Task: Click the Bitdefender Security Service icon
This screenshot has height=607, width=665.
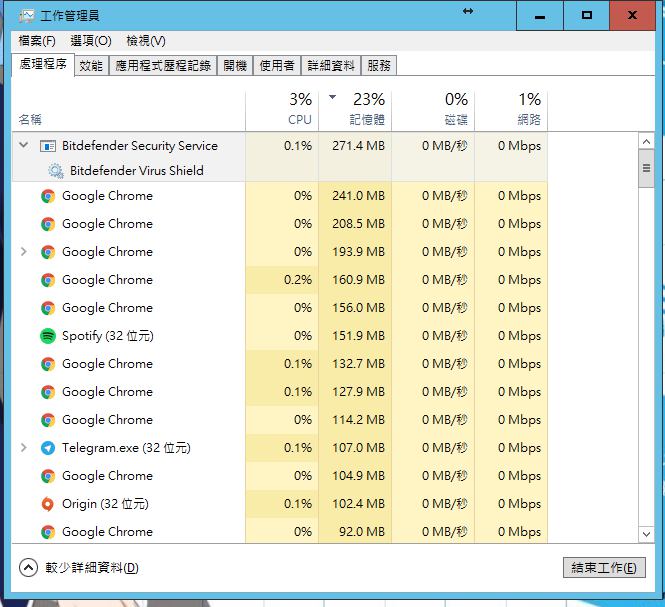Action: coord(47,146)
